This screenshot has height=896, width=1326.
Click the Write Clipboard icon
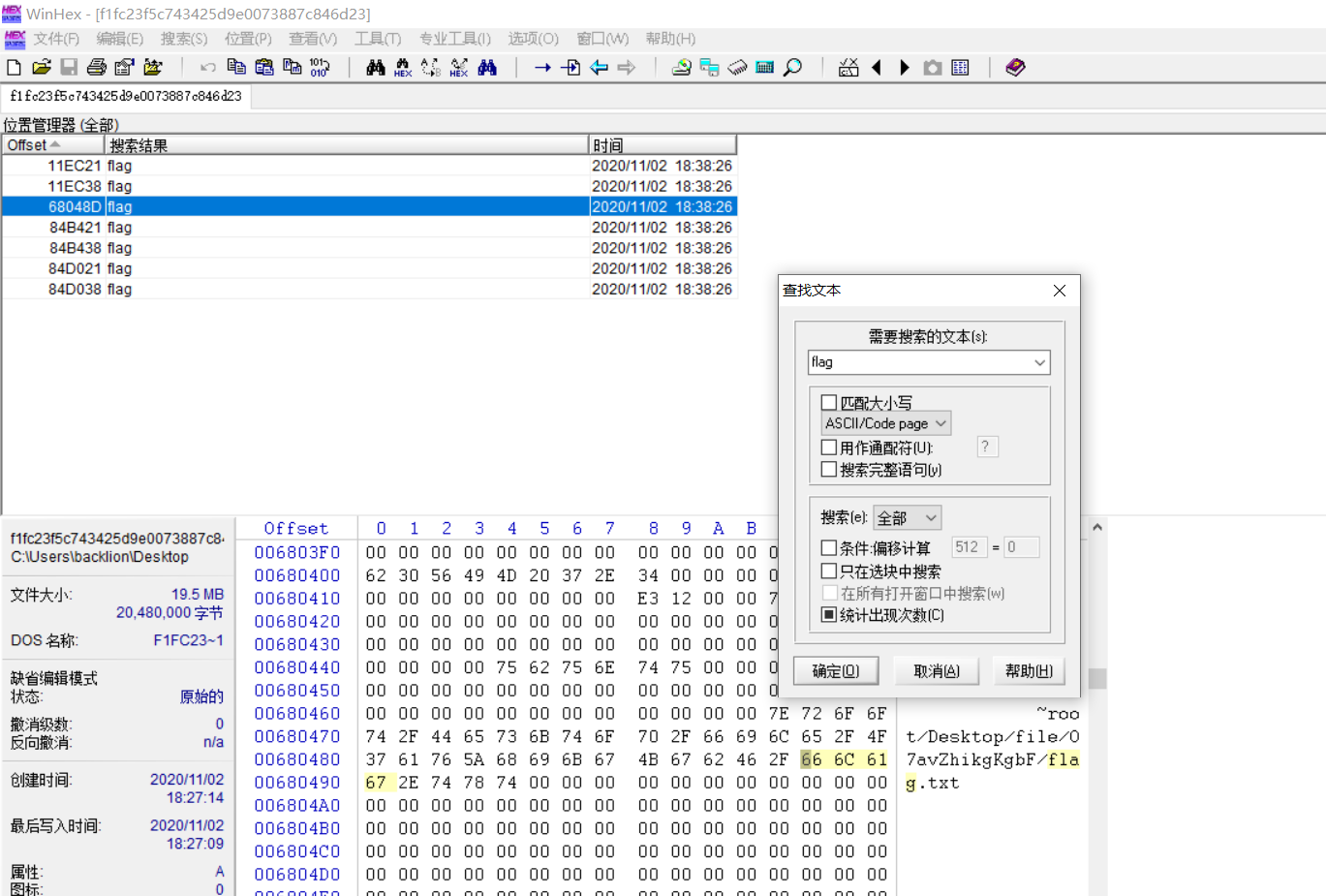pyautogui.click(x=292, y=67)
